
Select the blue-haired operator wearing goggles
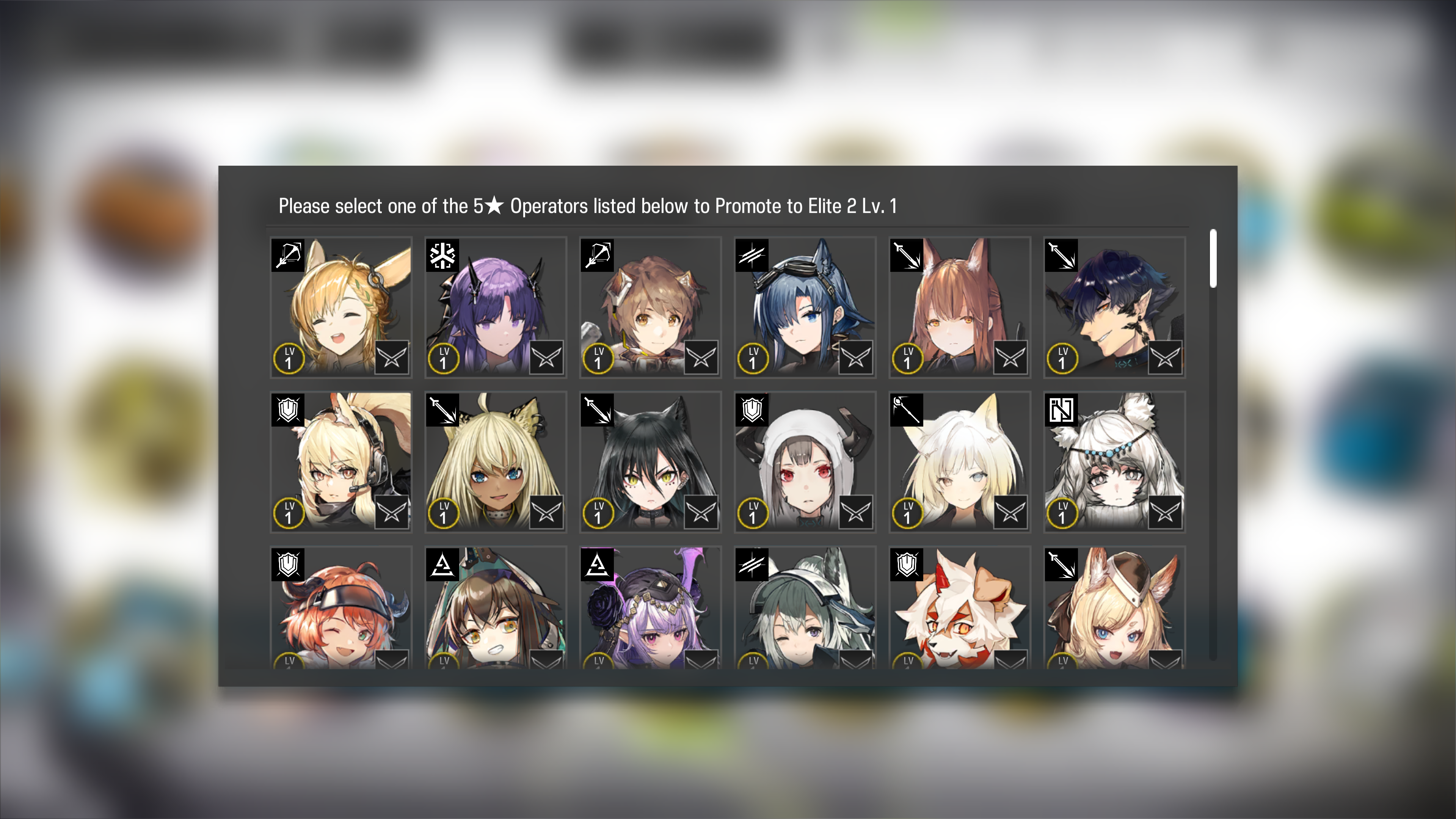(805, 307)
